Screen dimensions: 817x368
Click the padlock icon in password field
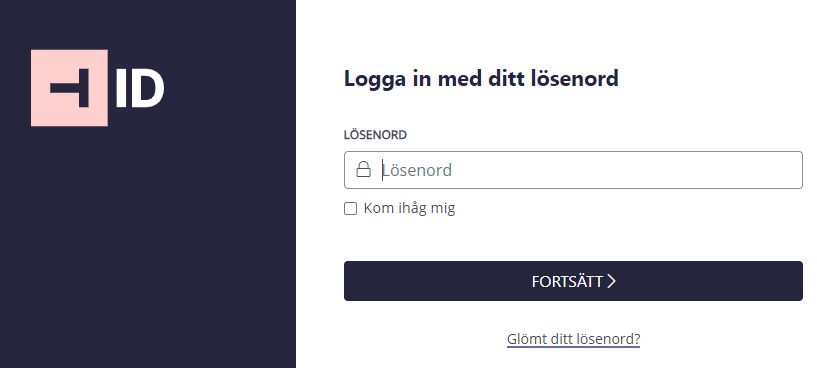pyautogui.click(x=363, y=169)
